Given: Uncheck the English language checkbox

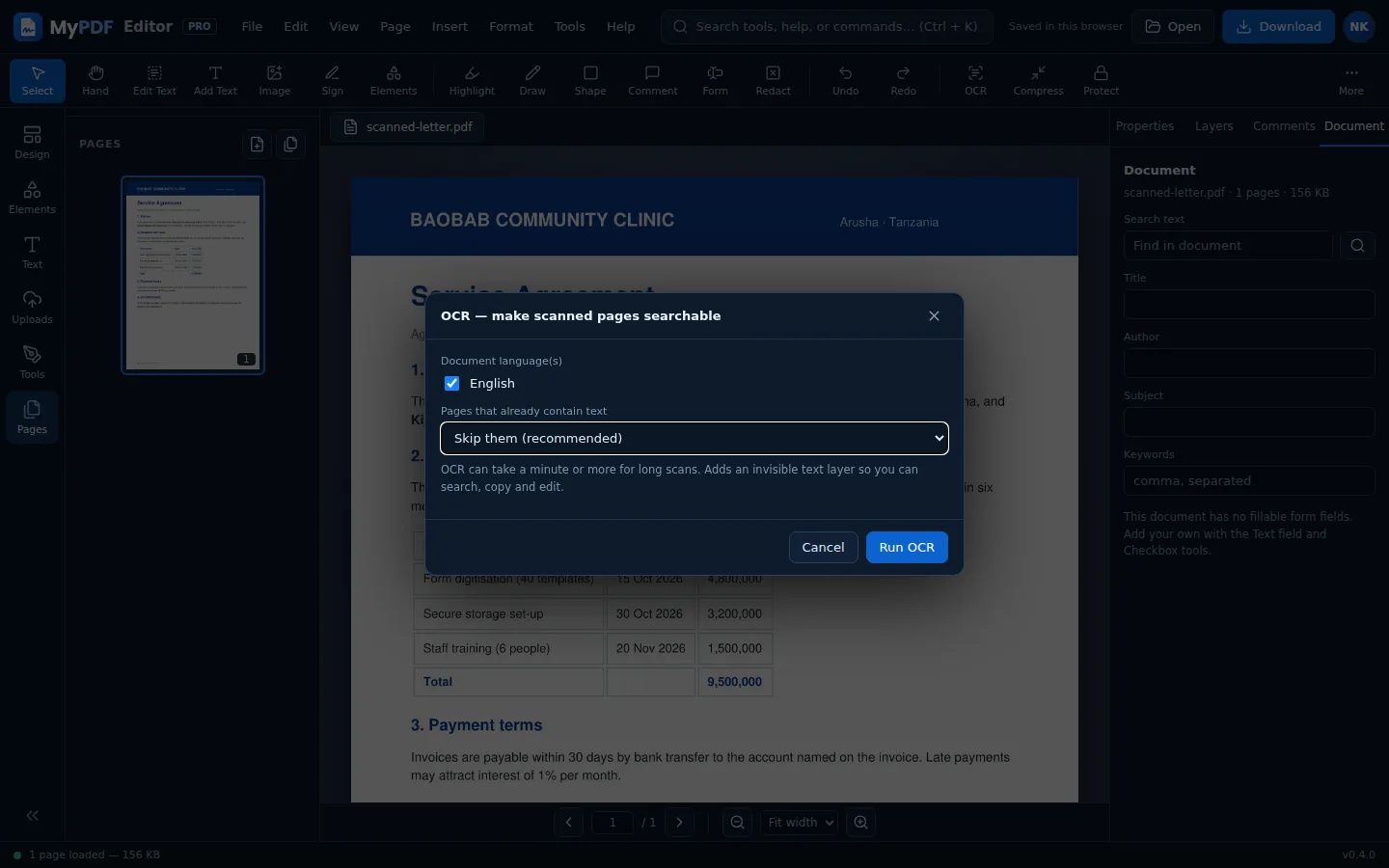Looking at the screenshot, I should tap(451, 384).
